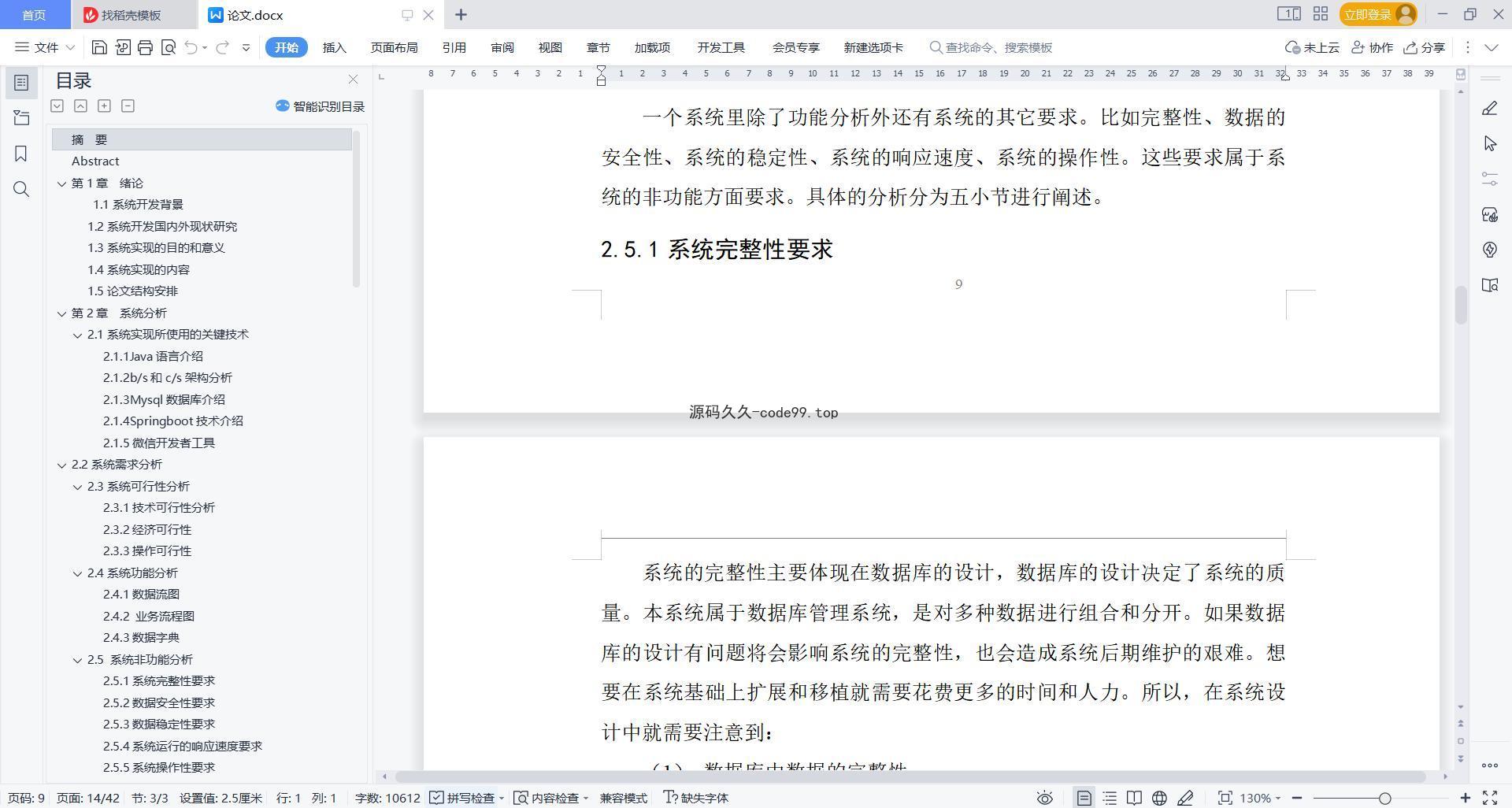Viewport: 1512px width, 808px height.
Task: Click the 未上云 cloud status button
Action: [x=1312, y=47]
